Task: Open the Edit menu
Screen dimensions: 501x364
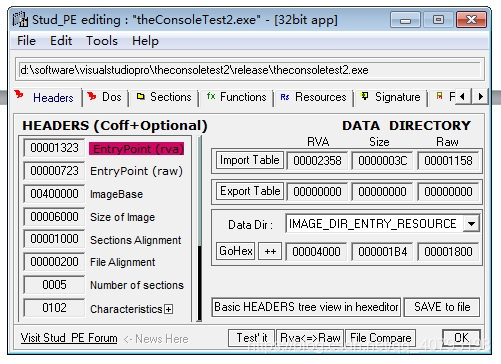Action: 61,41
